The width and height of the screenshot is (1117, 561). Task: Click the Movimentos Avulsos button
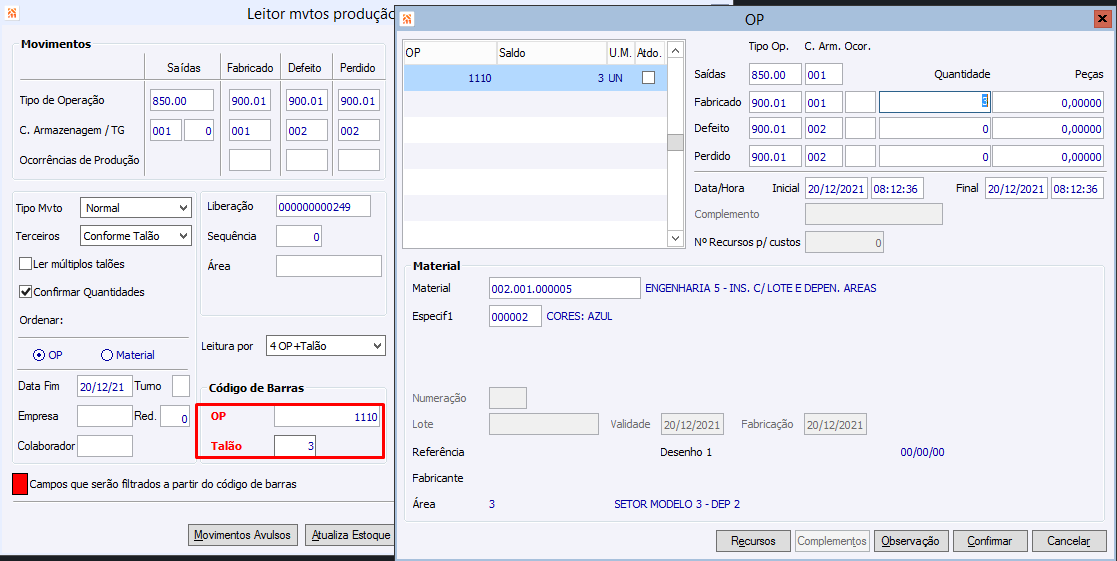[x=242, y=535]
